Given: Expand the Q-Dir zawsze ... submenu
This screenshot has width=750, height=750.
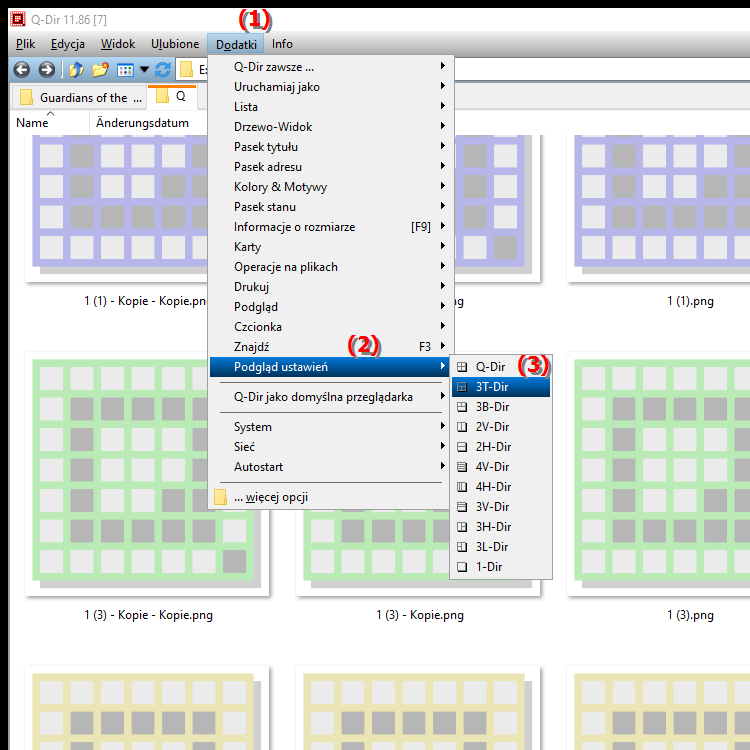Looking at the screenshot, I should tap(331, 67).
